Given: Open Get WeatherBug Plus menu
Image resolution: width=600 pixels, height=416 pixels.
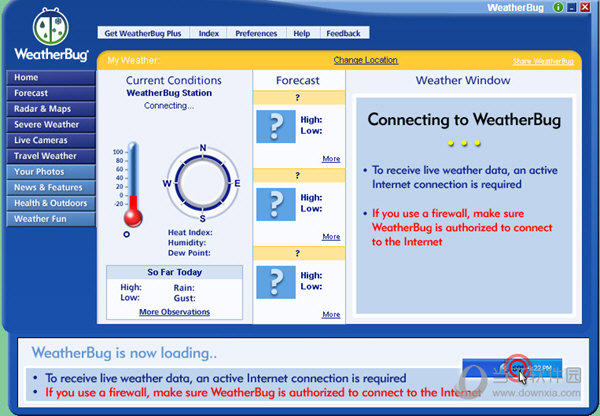Looking at the screenshot, I should pyautogui.click(x=143, y=33).
